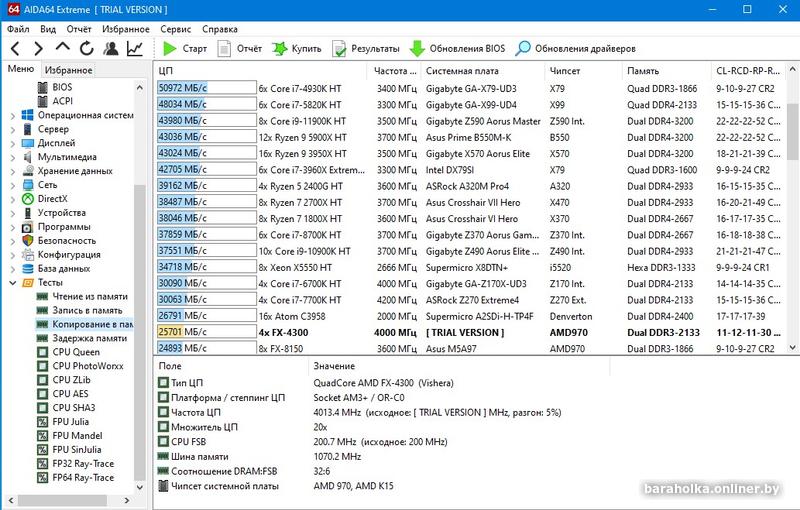This screenshot has width=800, height=510.
Task: Click the up-level arrow icon
Action: click(63, 47)
